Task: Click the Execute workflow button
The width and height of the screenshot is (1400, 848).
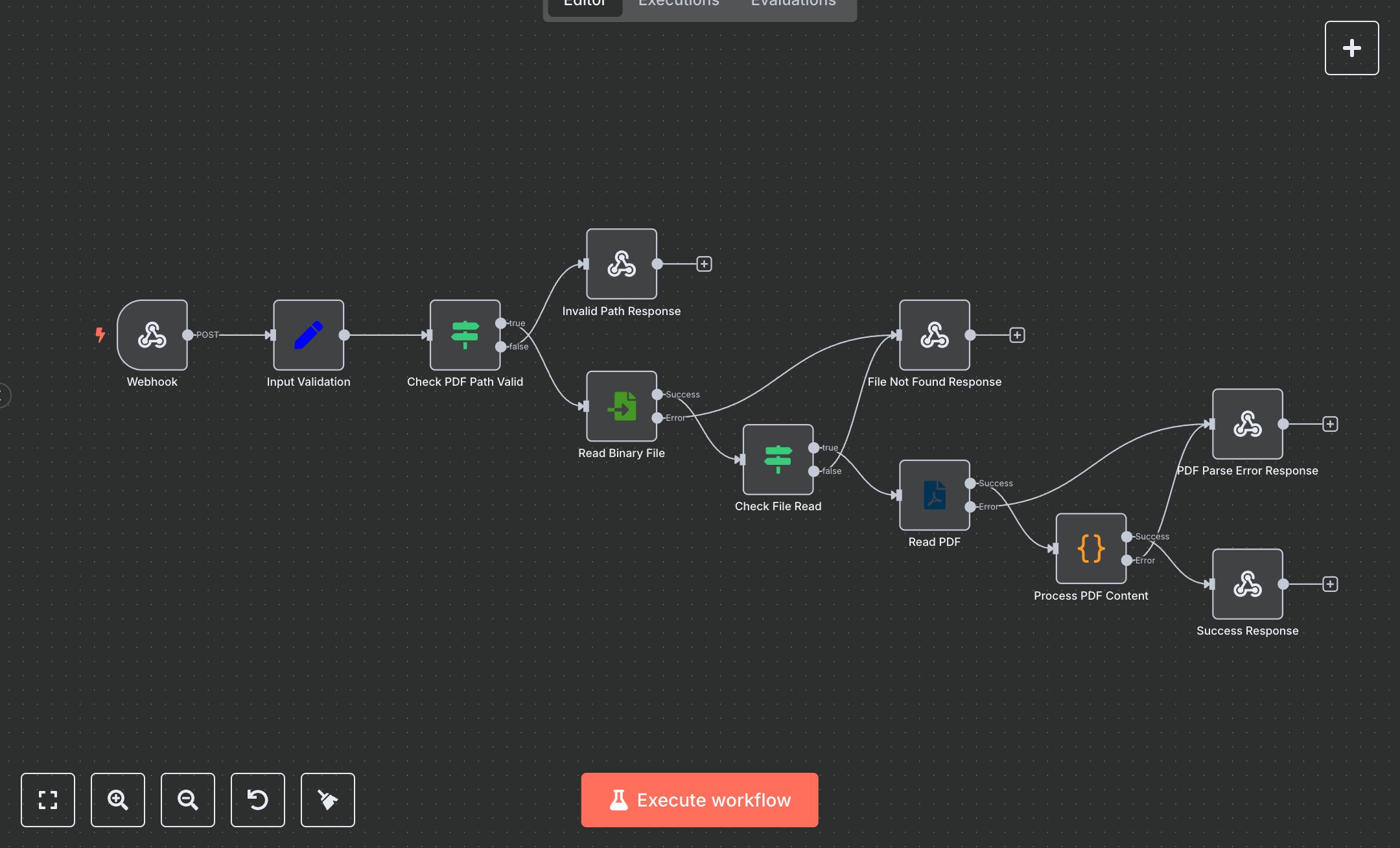Action: pos(699,800)
